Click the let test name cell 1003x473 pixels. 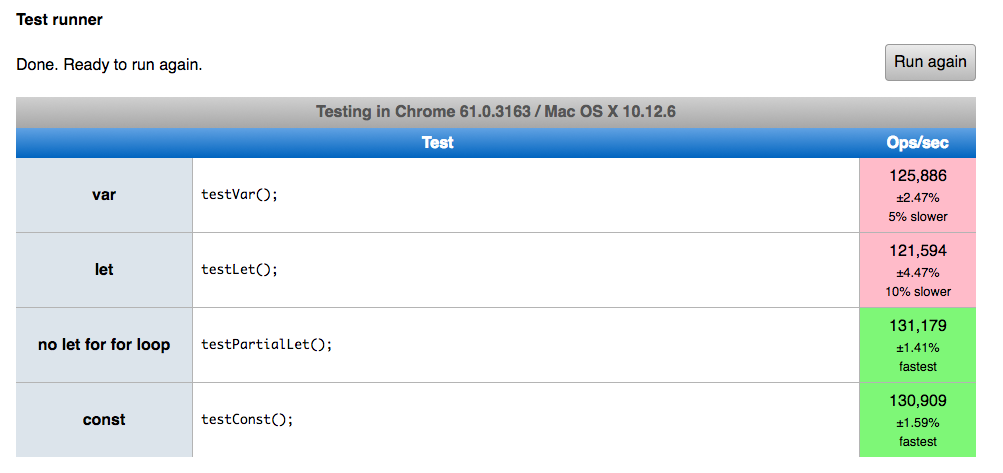pos(104,270)
